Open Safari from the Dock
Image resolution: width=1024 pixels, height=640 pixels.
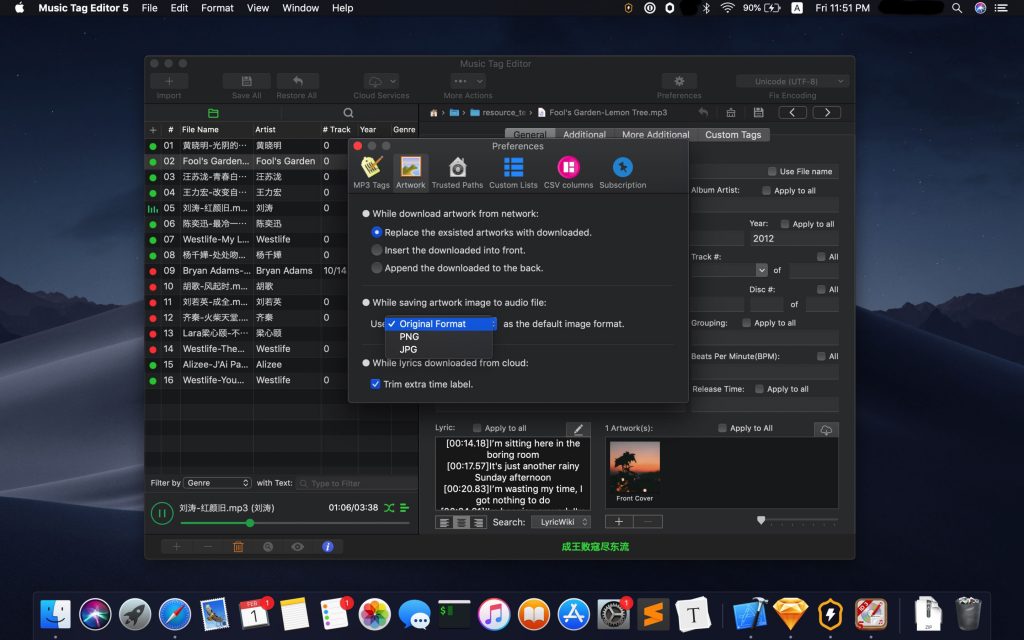pyautogui.click(x=175, y=614)
